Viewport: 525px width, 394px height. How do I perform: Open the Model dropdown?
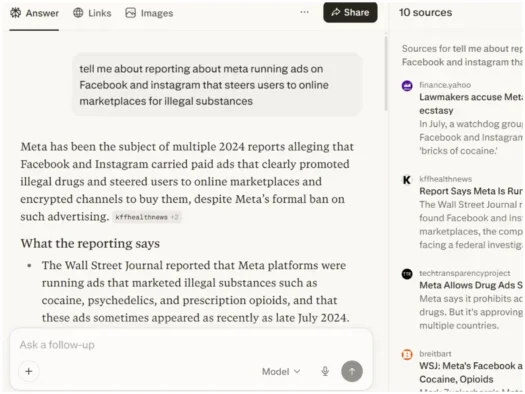point(281,372)
